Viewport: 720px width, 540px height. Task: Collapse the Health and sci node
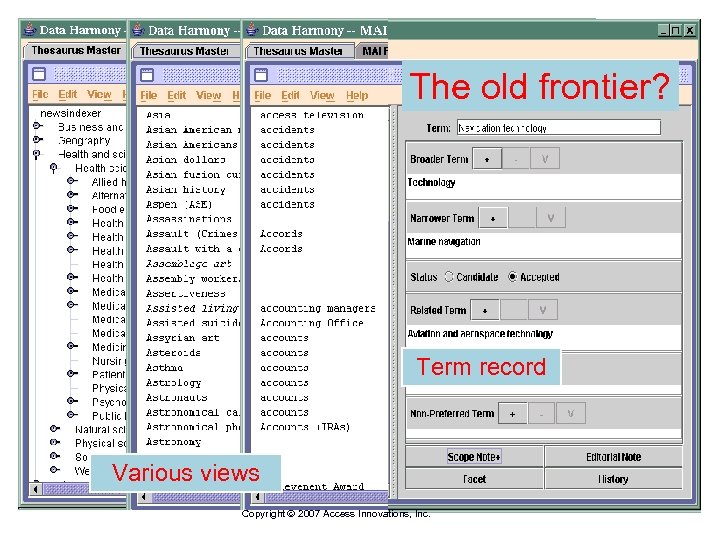tap(37, 154)
